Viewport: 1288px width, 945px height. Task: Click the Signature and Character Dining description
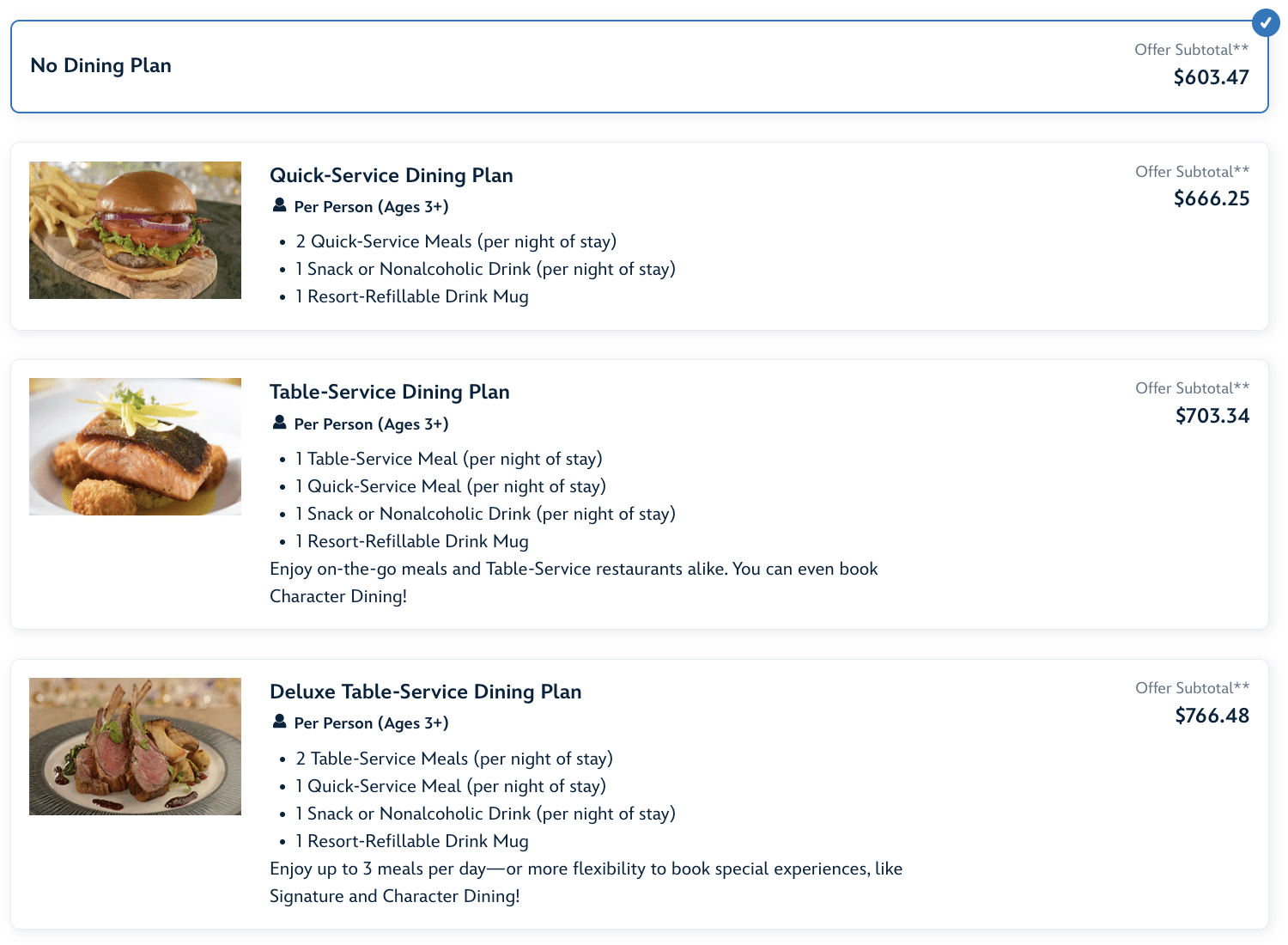pos(586,882)
